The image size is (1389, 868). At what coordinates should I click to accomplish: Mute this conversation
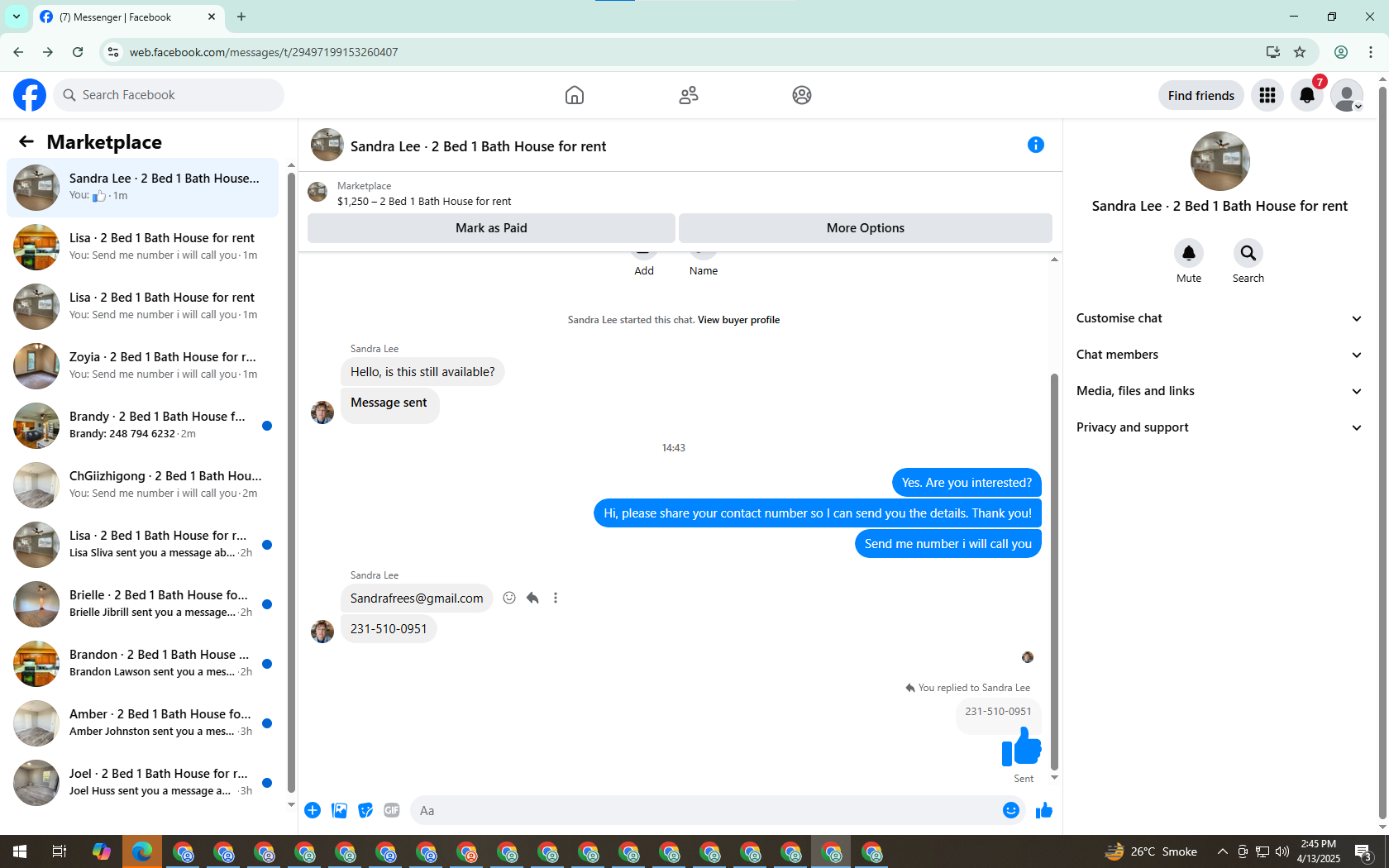[x=1189, y=253]
